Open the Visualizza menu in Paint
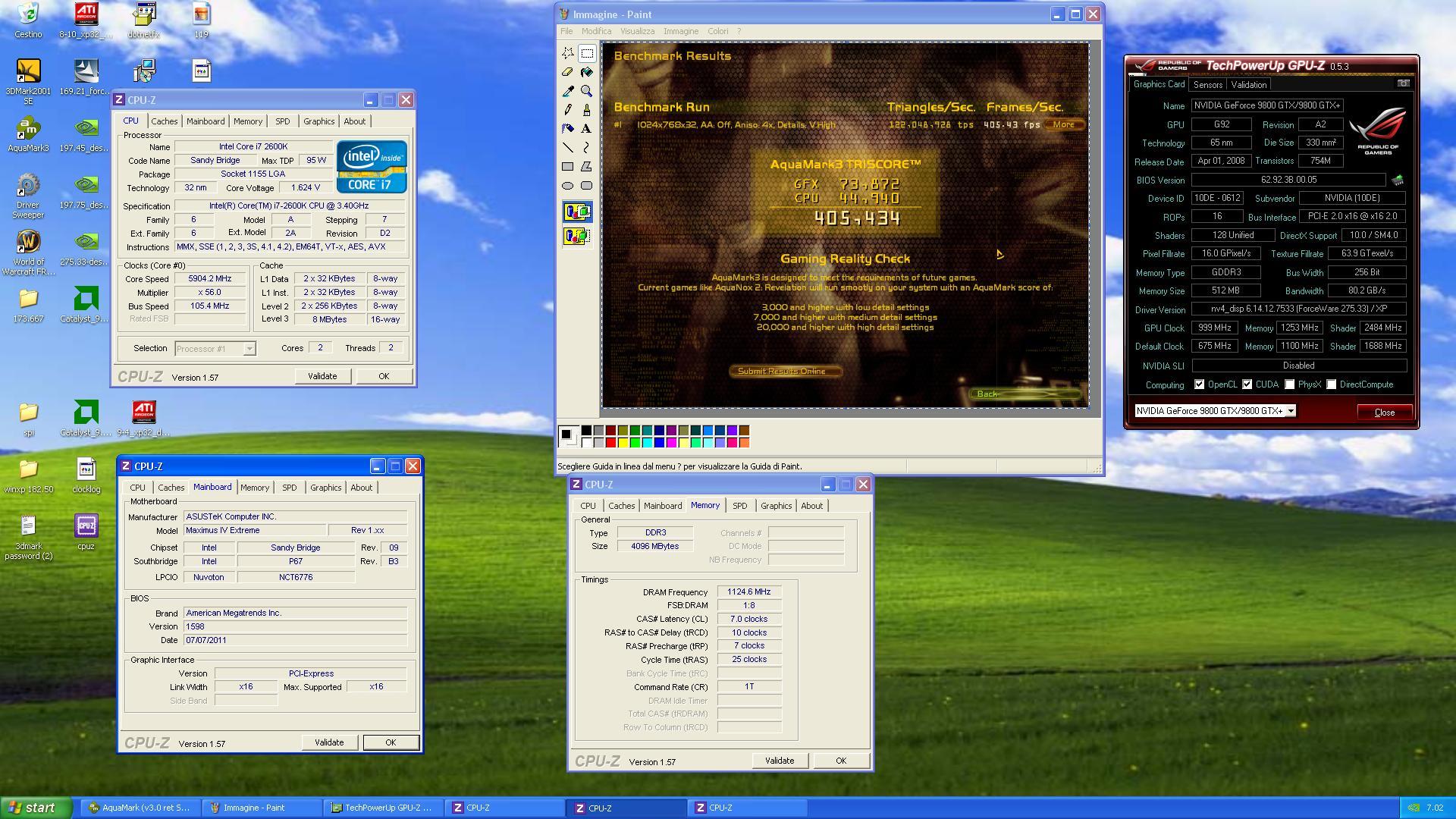This screenshot has height=819, width=1456. pos(637,31)
